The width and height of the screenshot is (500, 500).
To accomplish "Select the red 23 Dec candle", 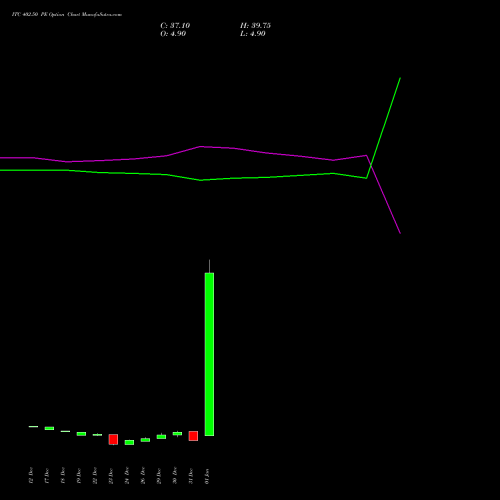I will coord(113,439).
